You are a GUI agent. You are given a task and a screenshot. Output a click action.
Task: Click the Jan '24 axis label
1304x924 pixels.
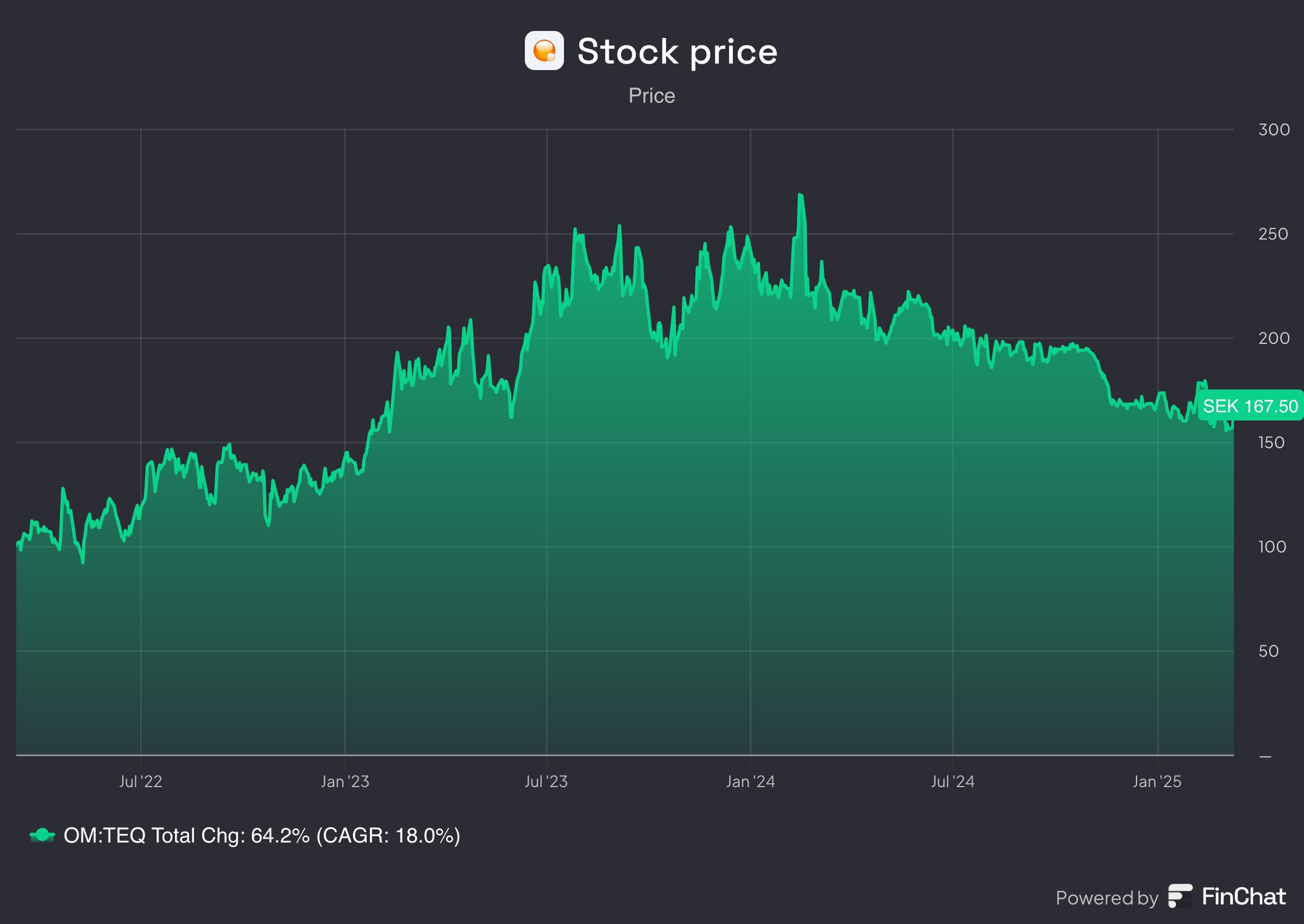point(750,781)
